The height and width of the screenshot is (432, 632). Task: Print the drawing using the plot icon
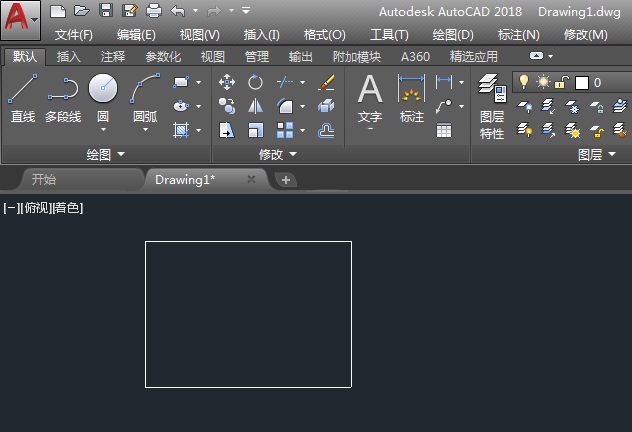click(x=154, y=10)
